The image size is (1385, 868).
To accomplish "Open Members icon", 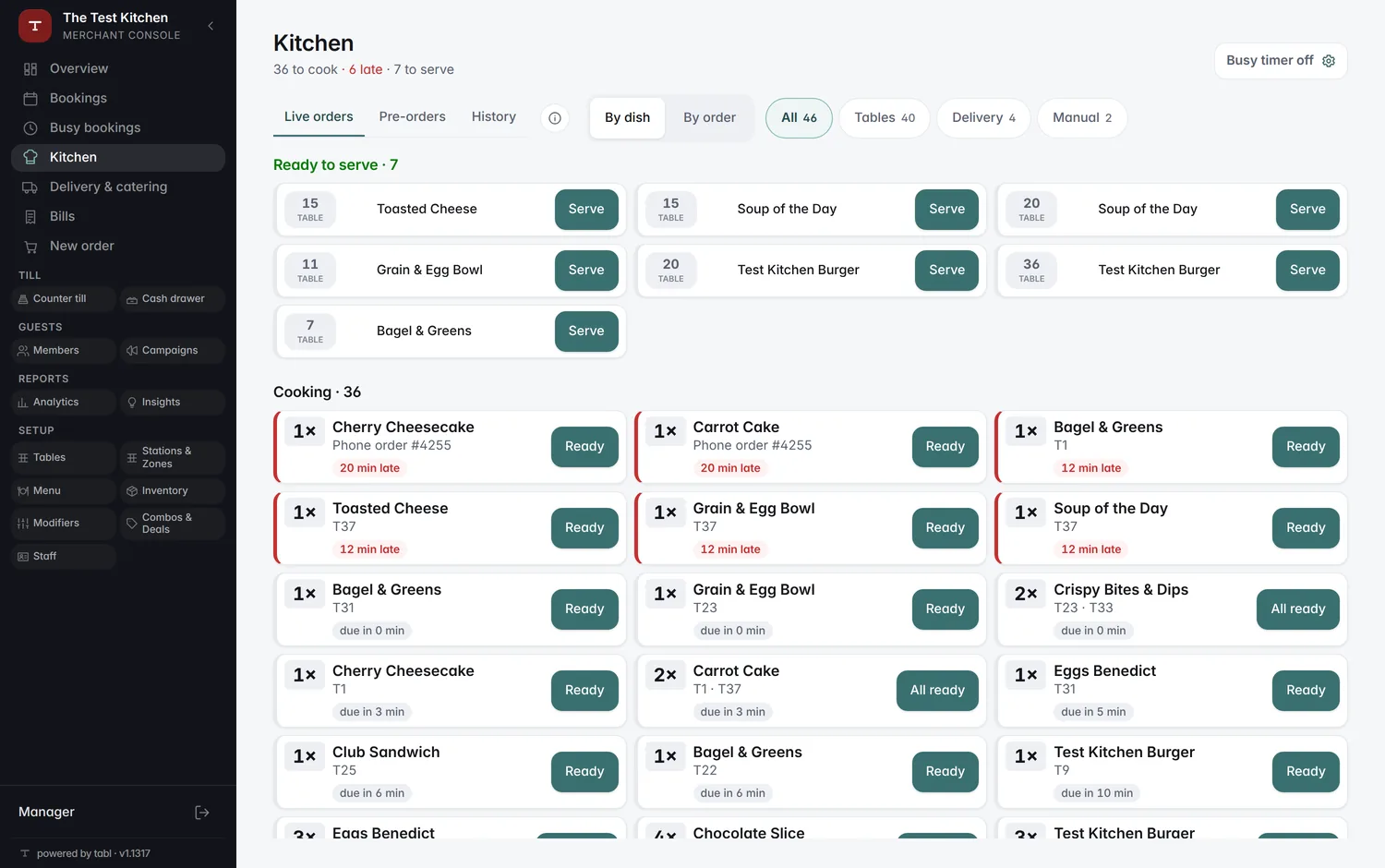I will [x=23, y=351].
